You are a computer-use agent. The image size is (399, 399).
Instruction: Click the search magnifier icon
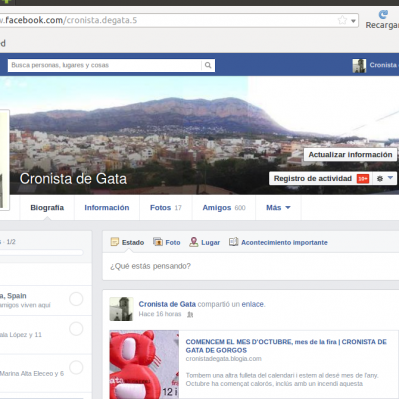click(208, 65)
